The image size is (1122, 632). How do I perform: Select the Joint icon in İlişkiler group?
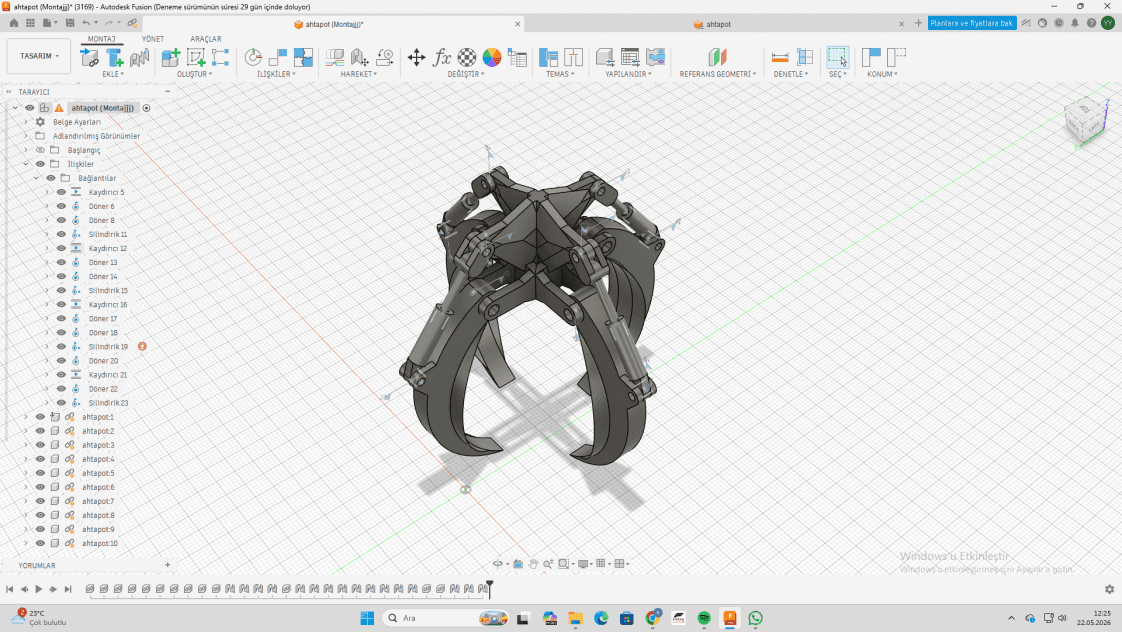tap(253, 57)
